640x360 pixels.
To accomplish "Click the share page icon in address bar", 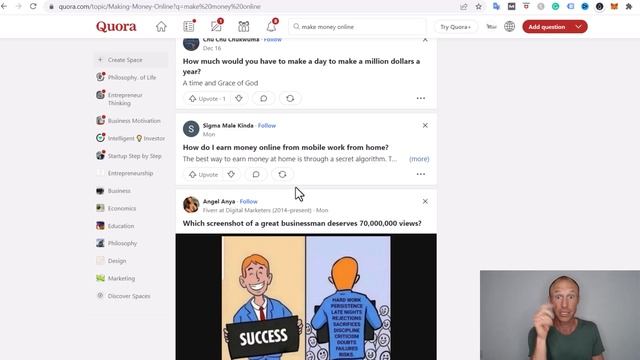I will point(464,7).
